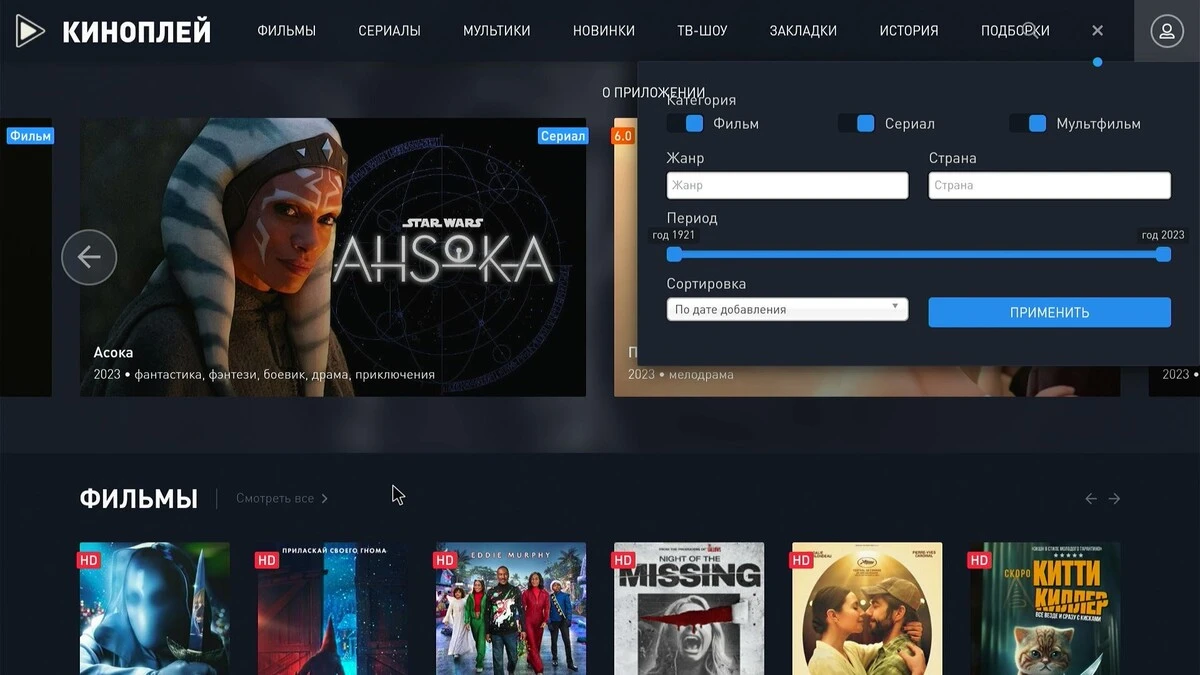Click the search magnifier icon
This screenshot has height=675, width=1200.
click(x=1031, y=30)
